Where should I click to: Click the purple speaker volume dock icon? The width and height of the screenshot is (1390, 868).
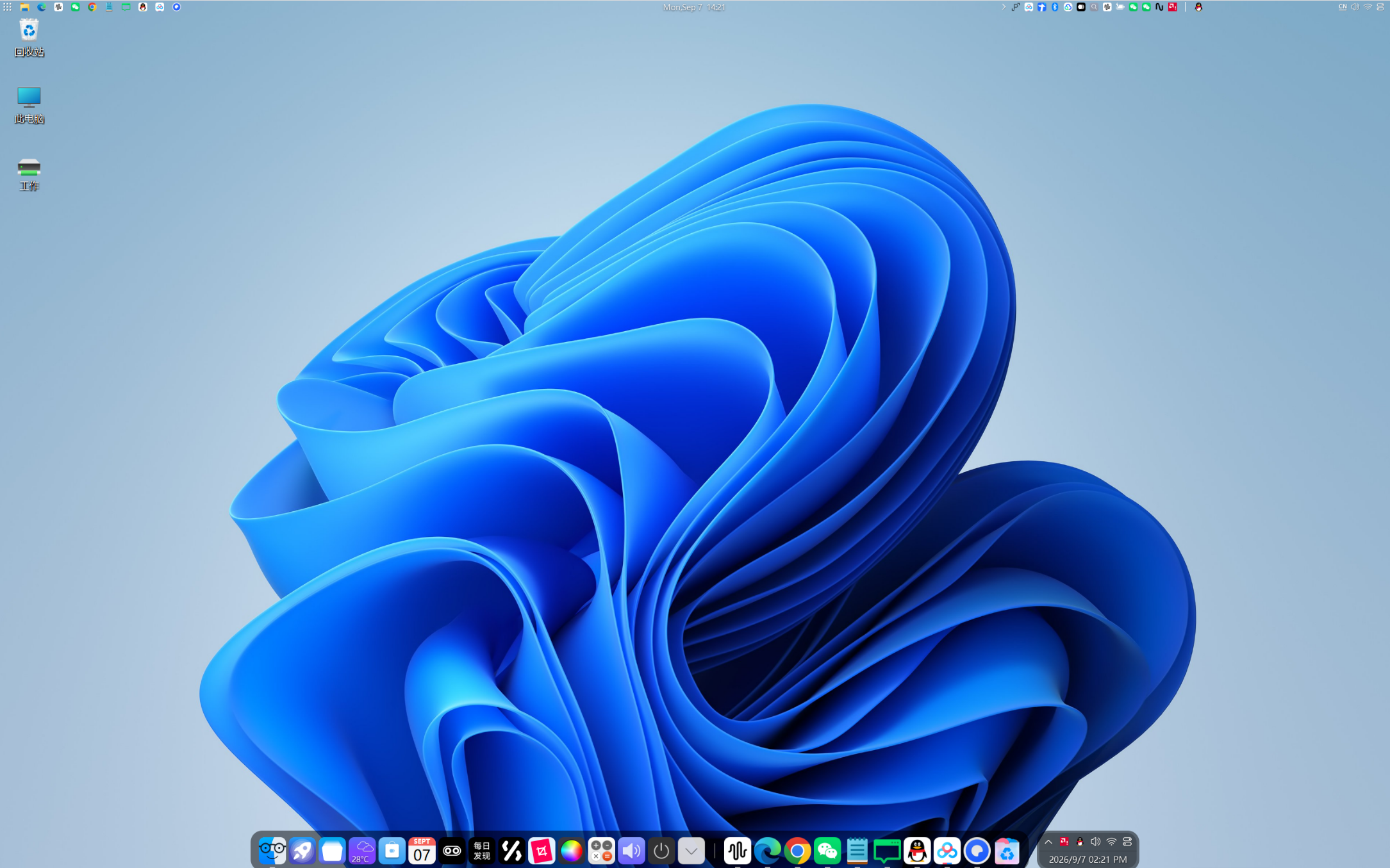click(x=631, y=851)
